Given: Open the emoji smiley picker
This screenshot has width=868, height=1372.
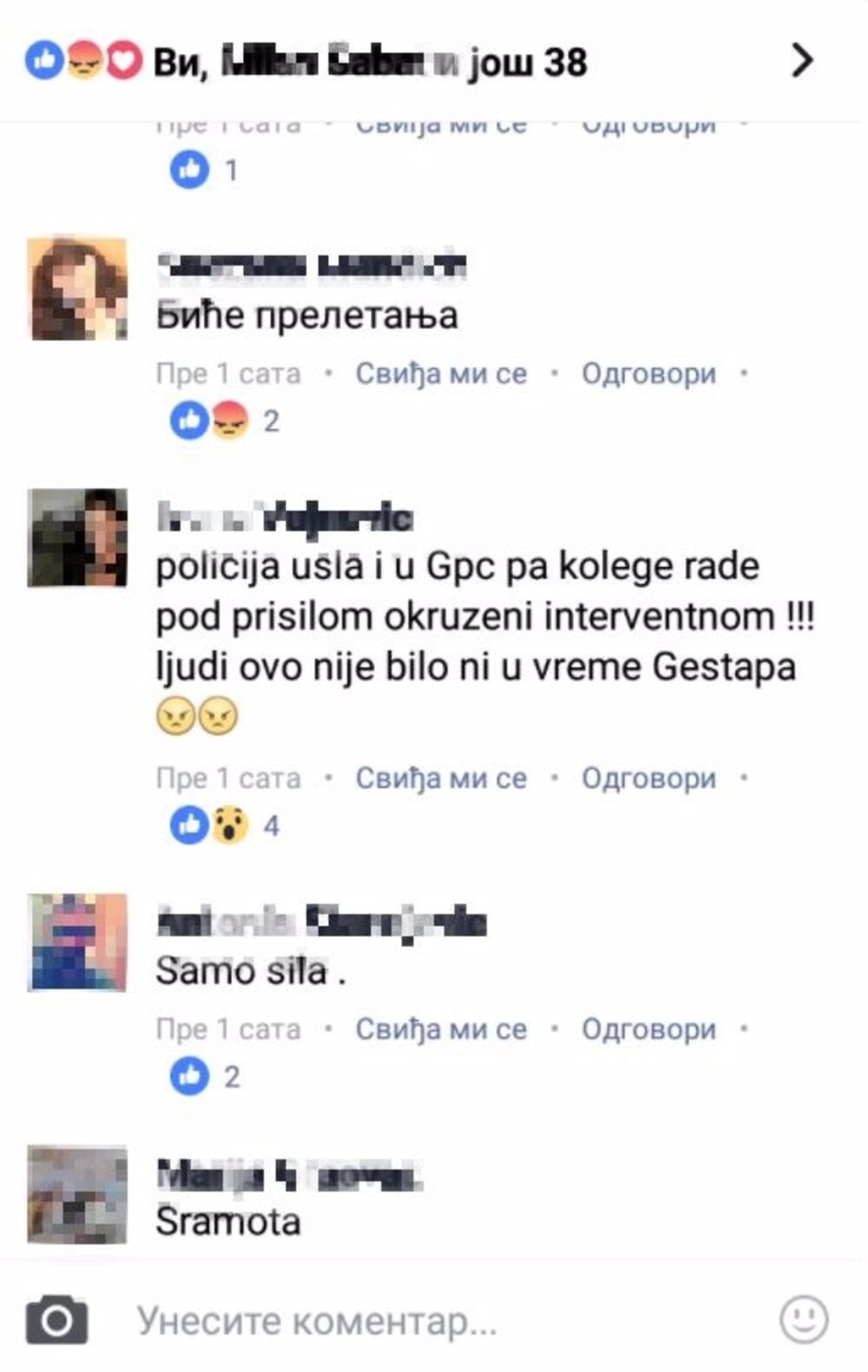Looking at the screenshot, I should tap(804, 1320).
